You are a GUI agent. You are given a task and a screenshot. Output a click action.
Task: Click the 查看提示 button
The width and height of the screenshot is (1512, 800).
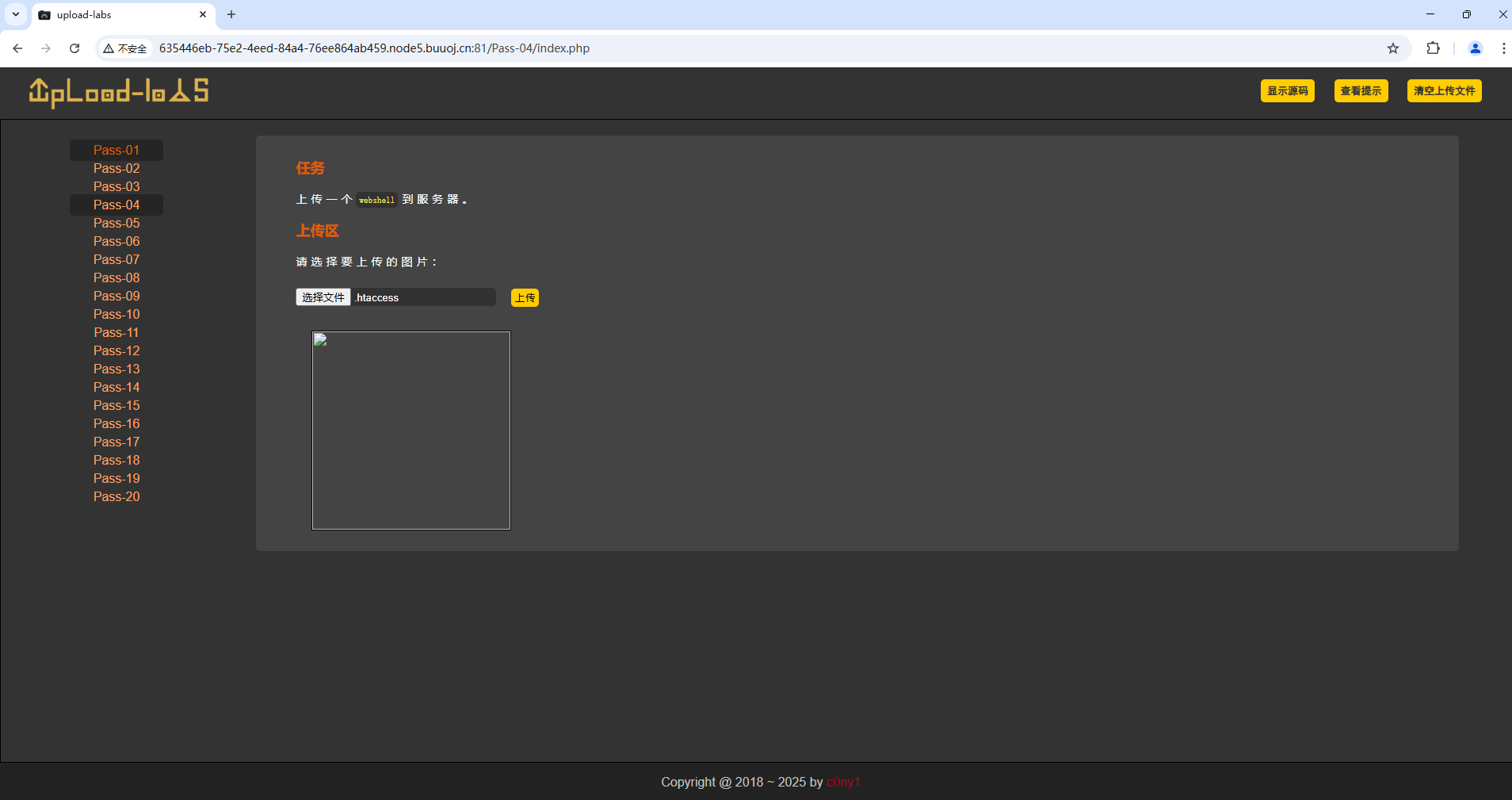(1361, 91)
